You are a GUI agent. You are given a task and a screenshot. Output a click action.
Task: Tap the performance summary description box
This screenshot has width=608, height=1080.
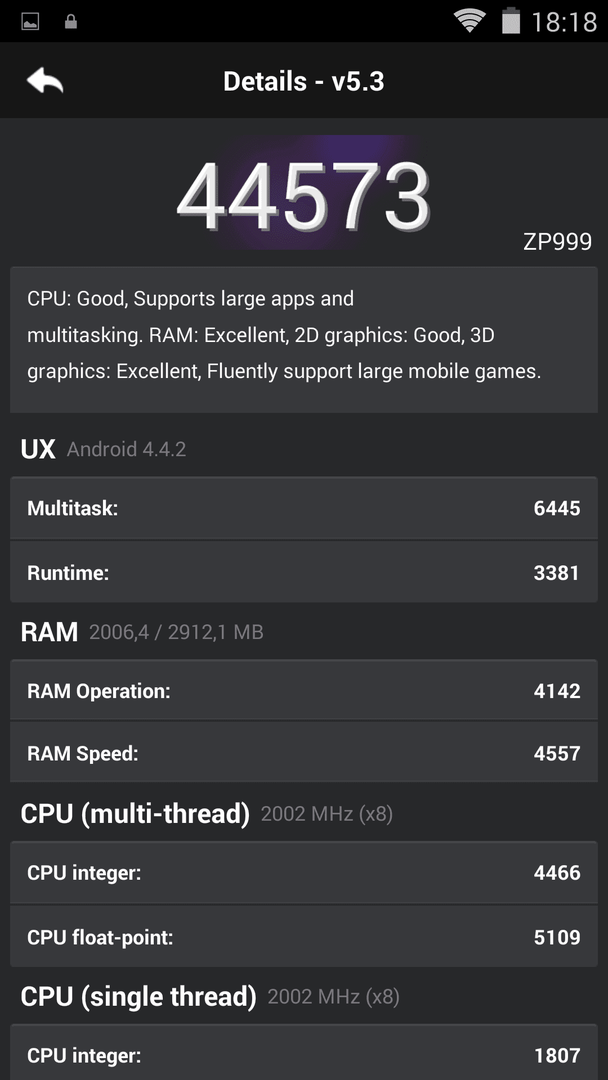(x=304, y=340)
